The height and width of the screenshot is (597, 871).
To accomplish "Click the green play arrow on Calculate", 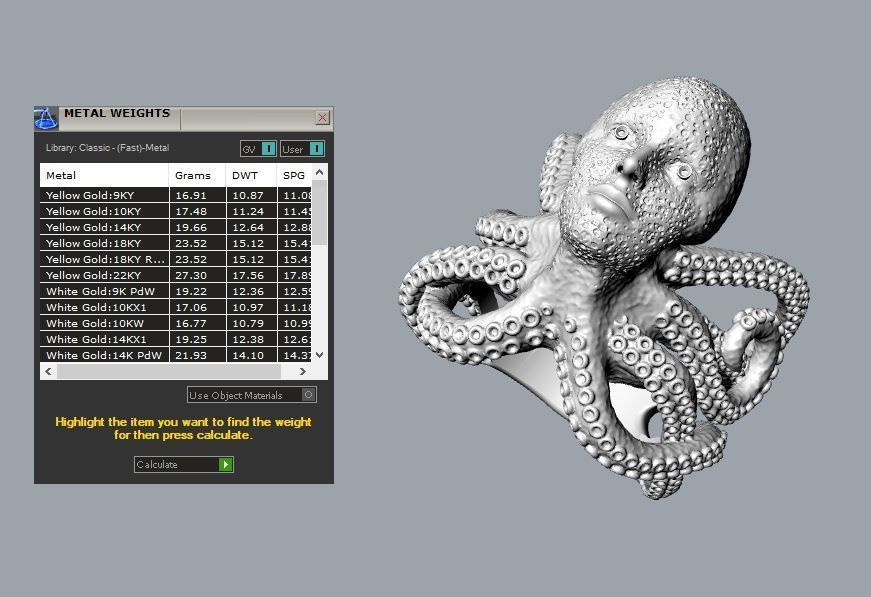I will pyautogui.click(x=226, y=464).
